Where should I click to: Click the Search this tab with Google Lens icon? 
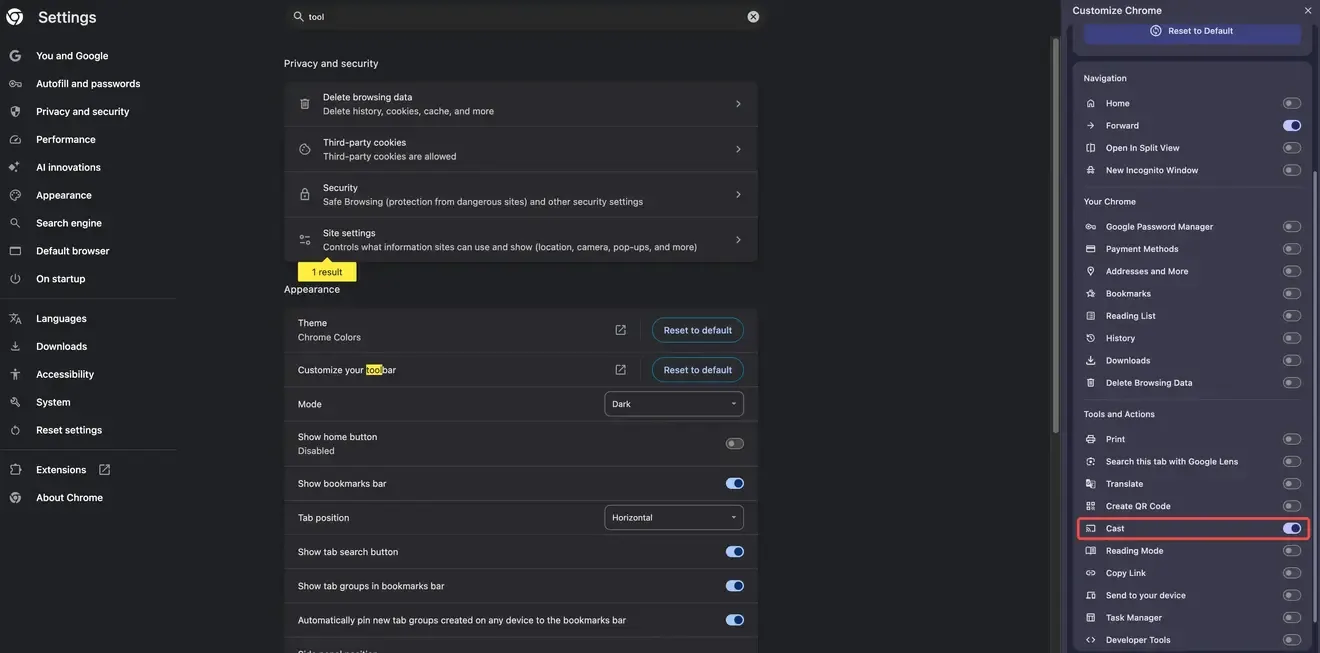tap(1091, 462)
